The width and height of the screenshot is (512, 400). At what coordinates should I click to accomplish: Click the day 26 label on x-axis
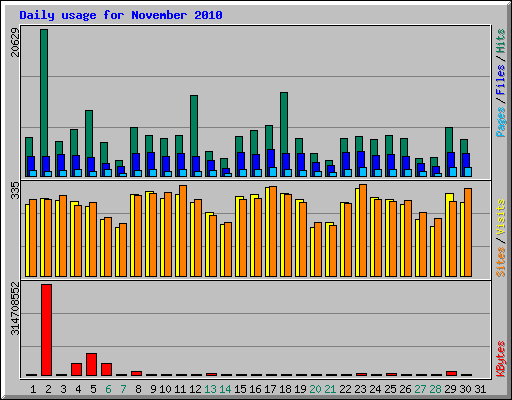click(x=405, y=389)
